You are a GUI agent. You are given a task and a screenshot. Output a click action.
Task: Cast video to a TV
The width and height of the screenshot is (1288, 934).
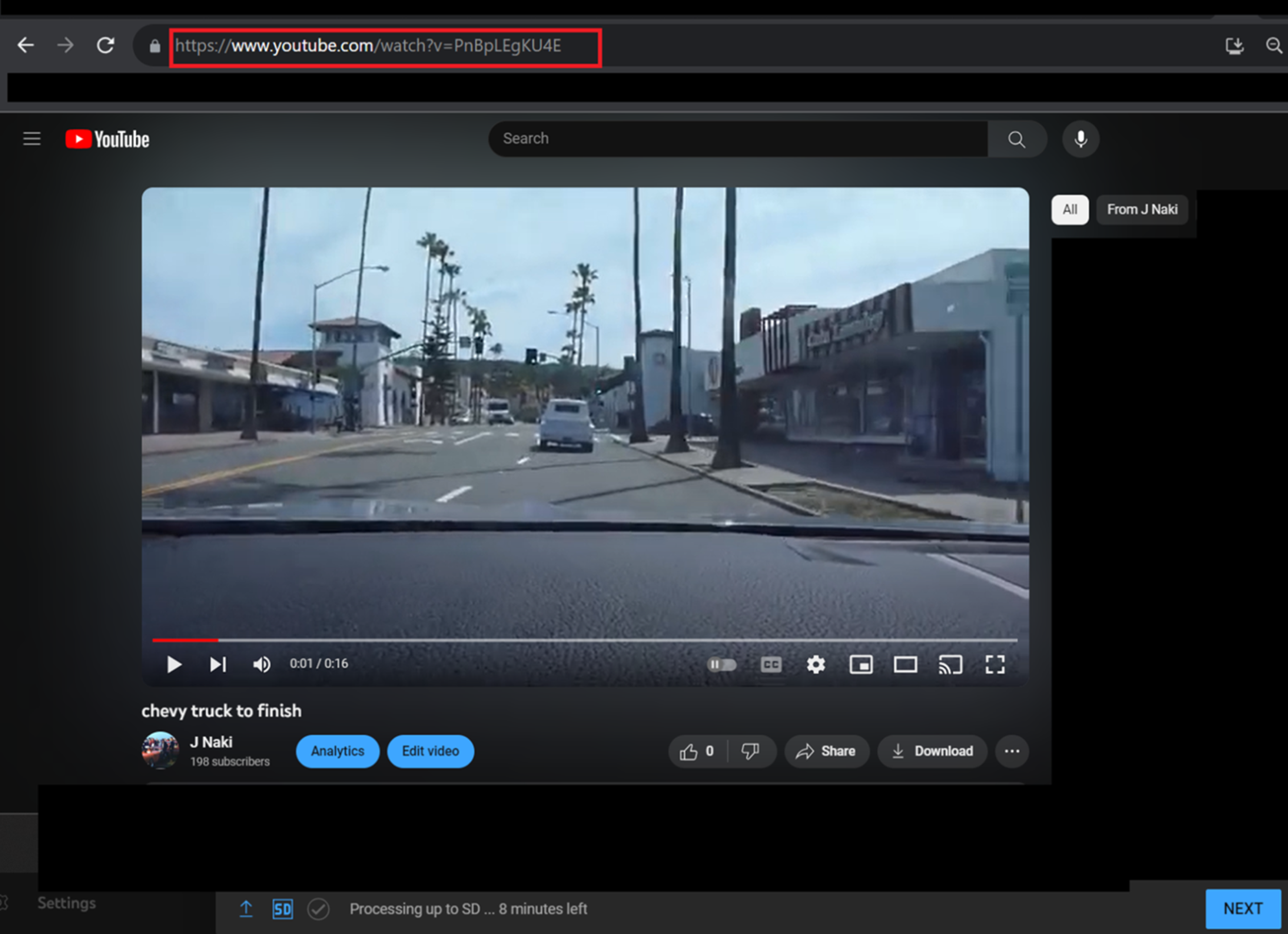click(950, 664)
